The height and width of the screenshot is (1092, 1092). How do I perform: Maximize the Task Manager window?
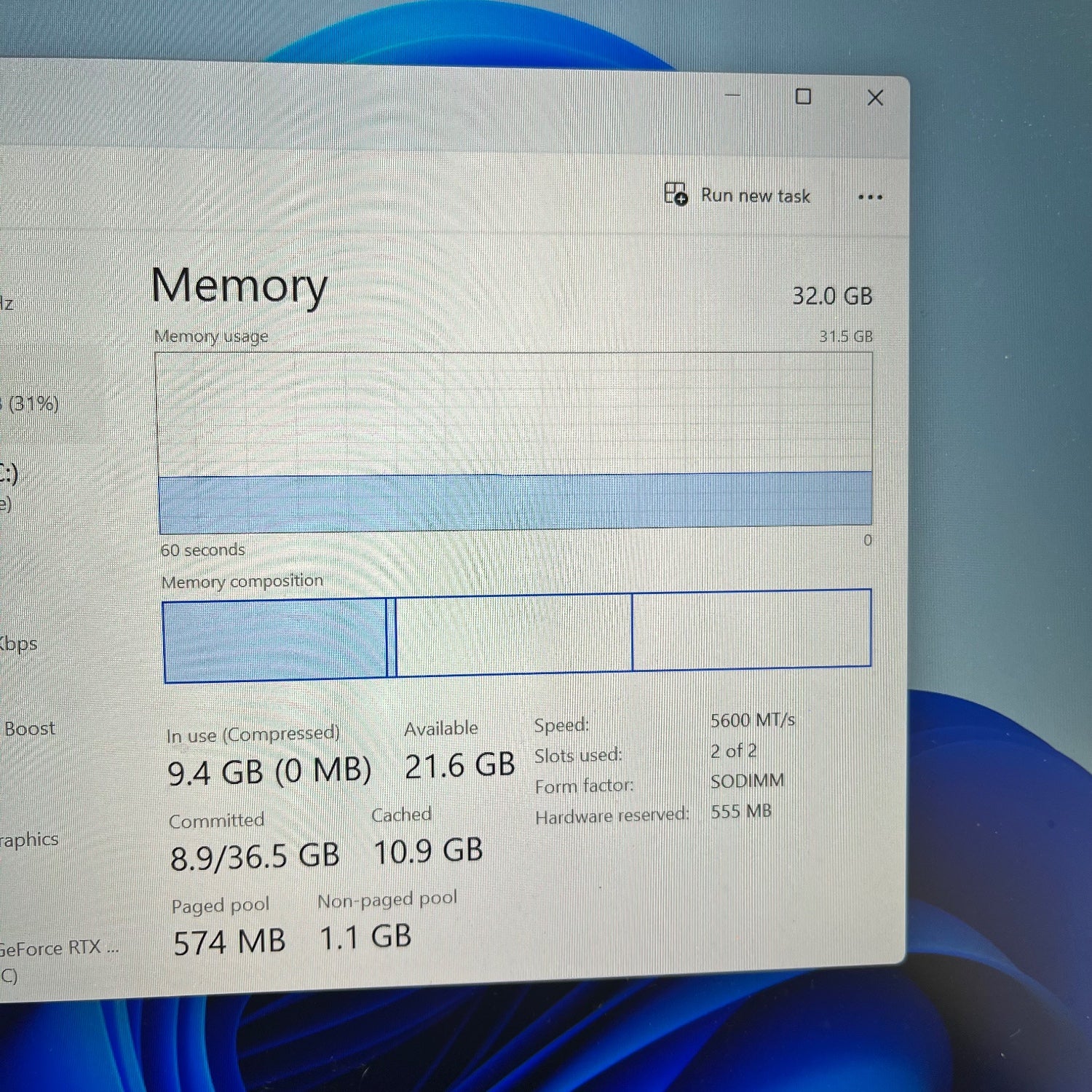pos(803,97)
